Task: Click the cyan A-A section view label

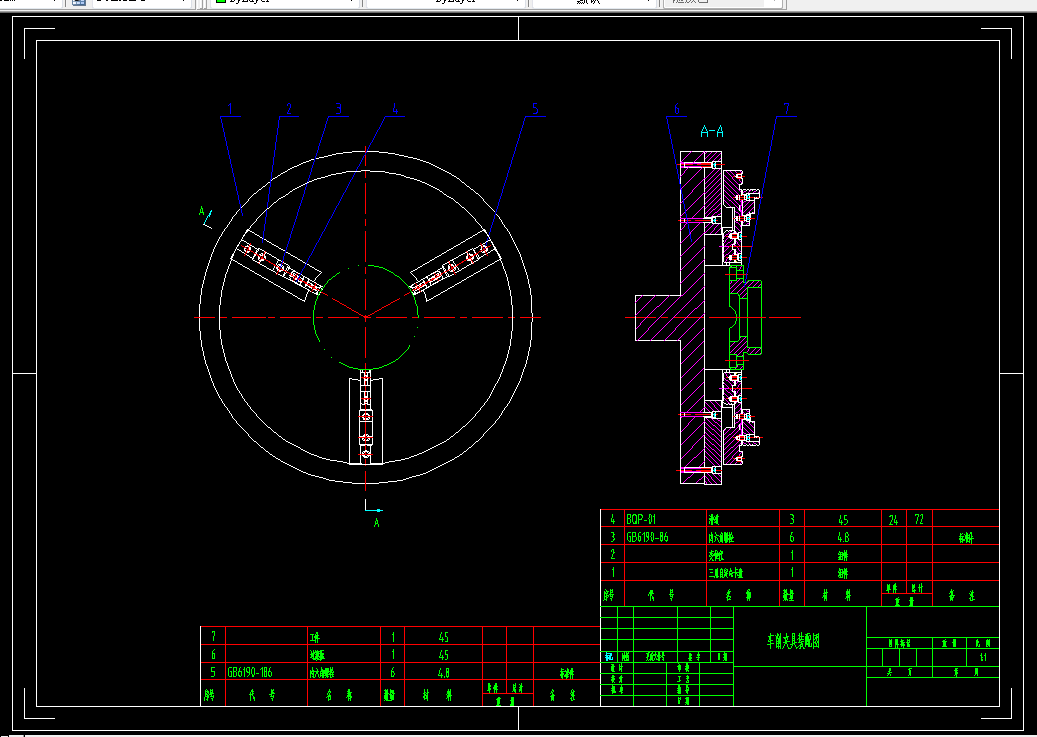Action: tap(712, 132)
